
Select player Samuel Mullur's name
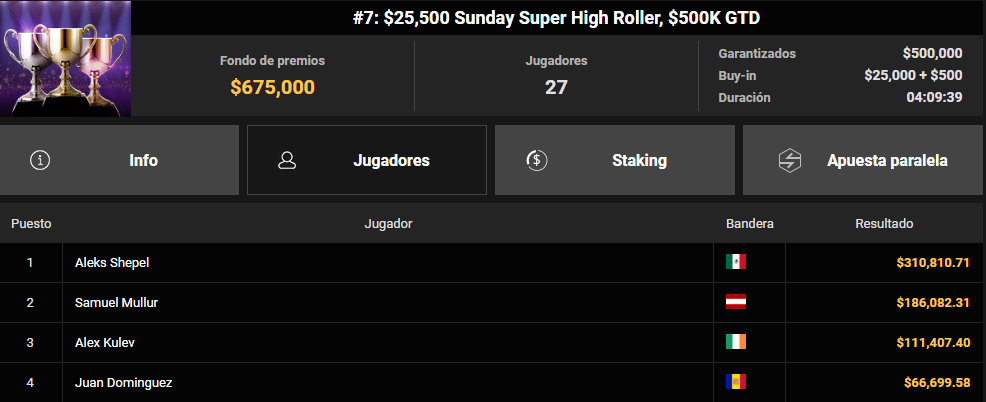116,303
